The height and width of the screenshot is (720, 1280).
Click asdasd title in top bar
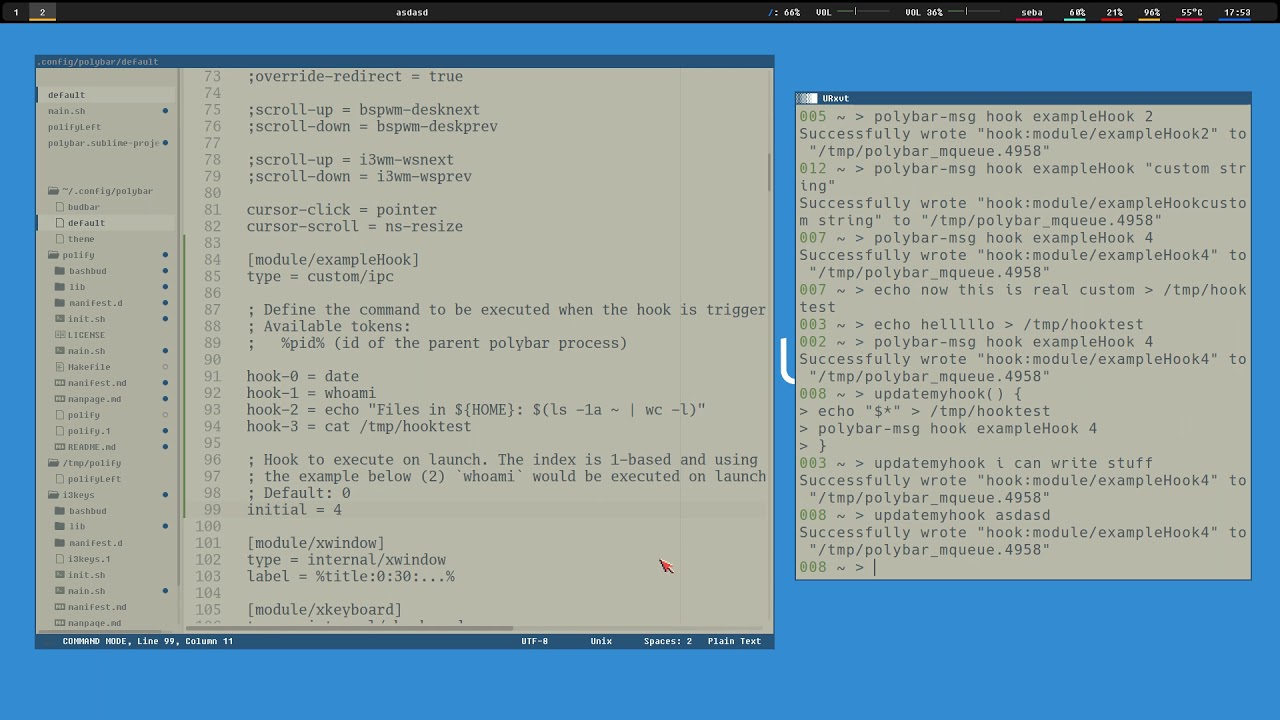pos(412,12)
